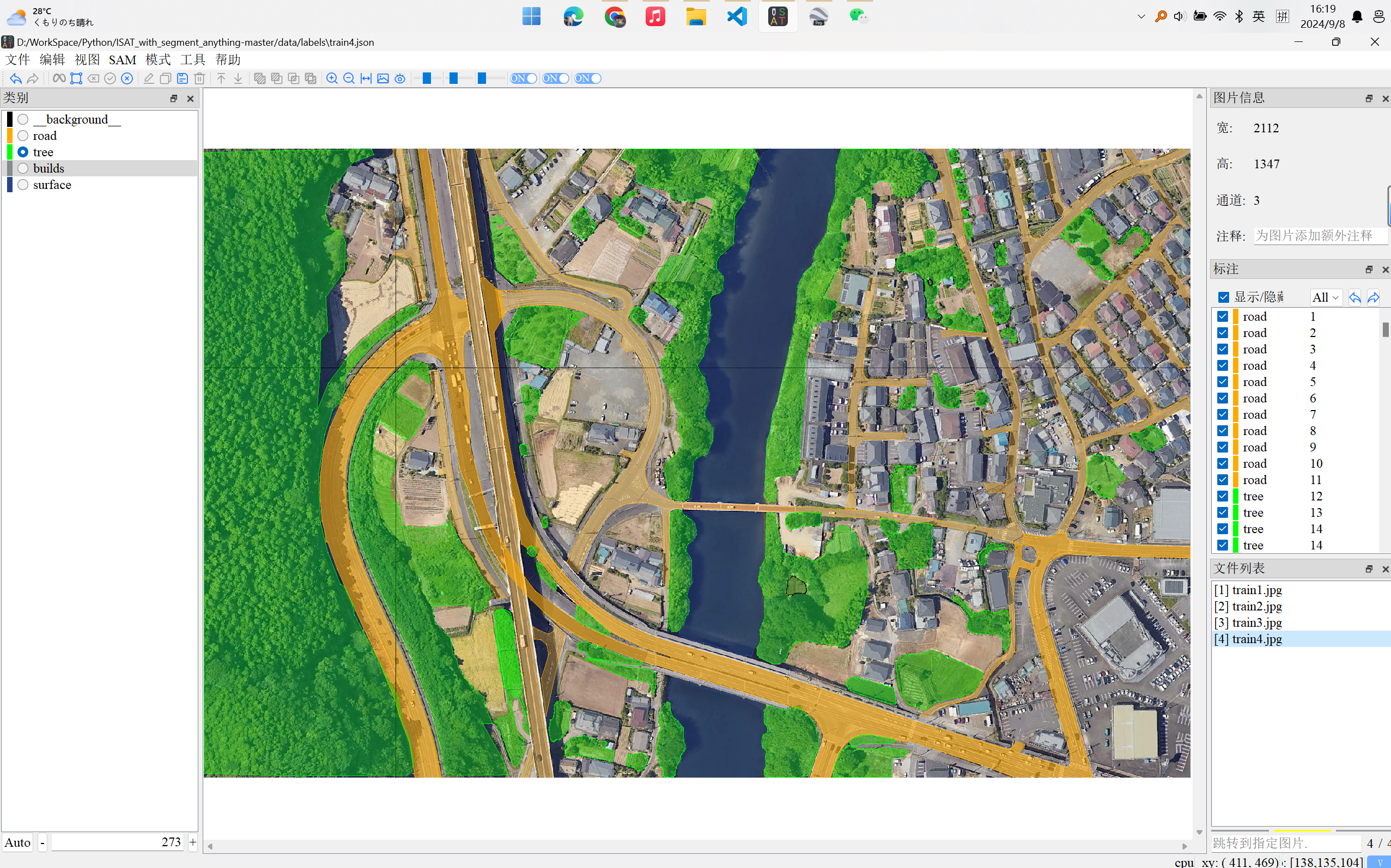Click the zoom in magnifier icon
The height and width of the screenshot is (868, 1391).
pyautogui.click(x=331, y=78)
